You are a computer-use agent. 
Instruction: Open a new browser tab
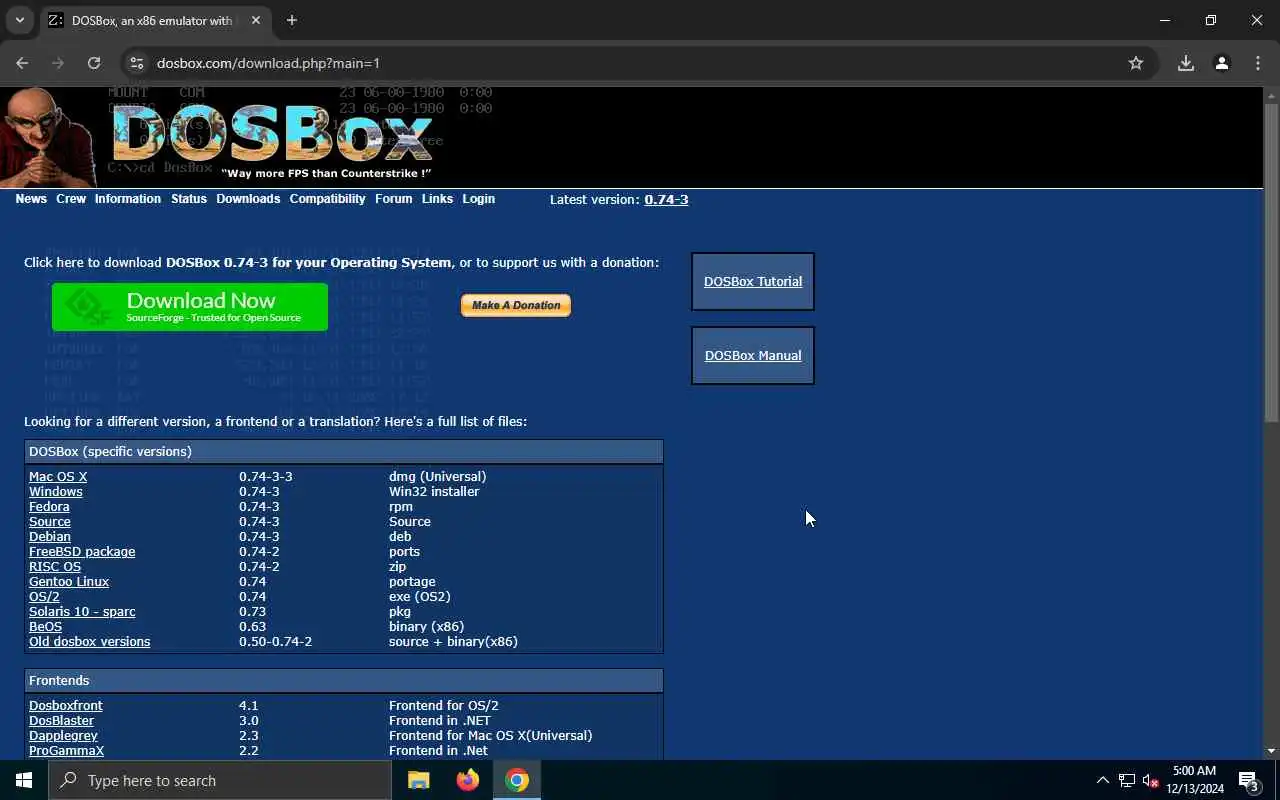point(292,20)
